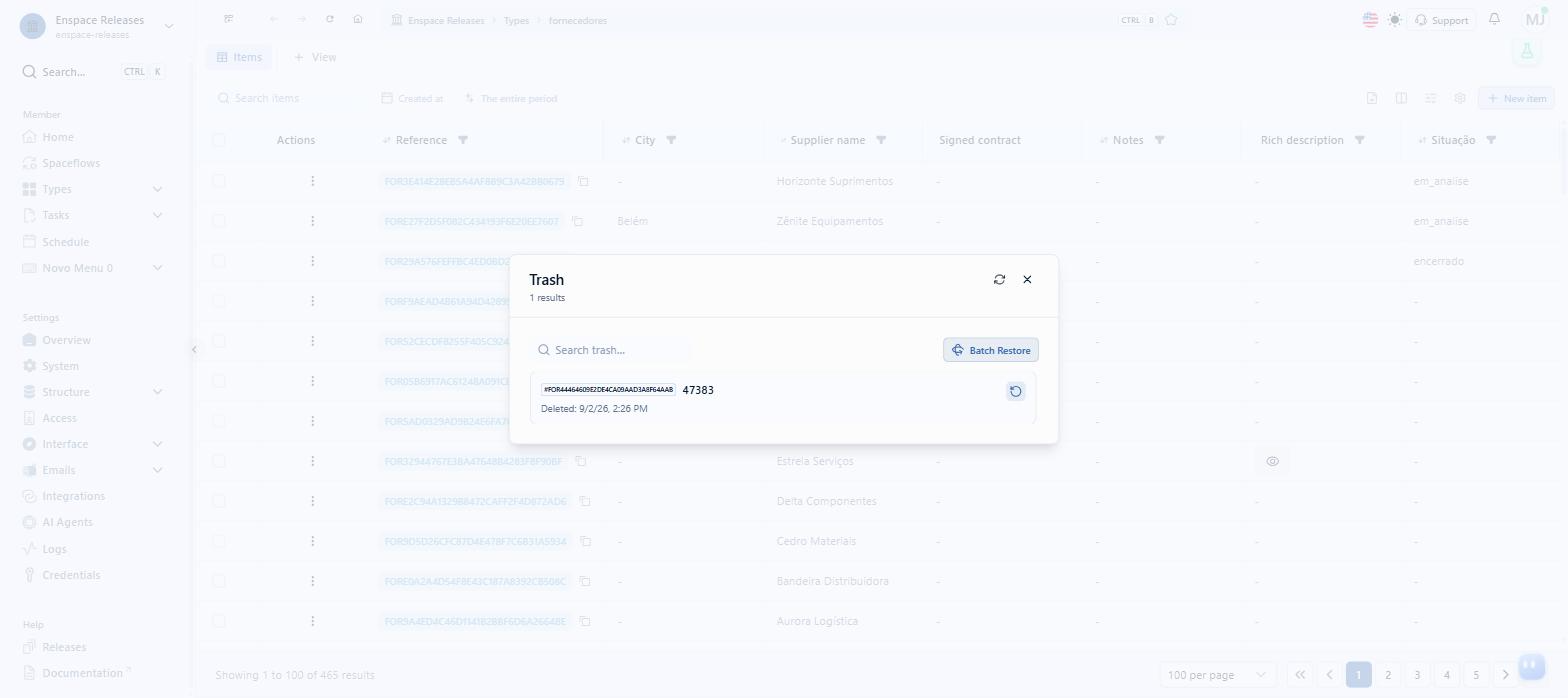Open the Logs page
This screenshot has height=698, width=1568.
54,549
